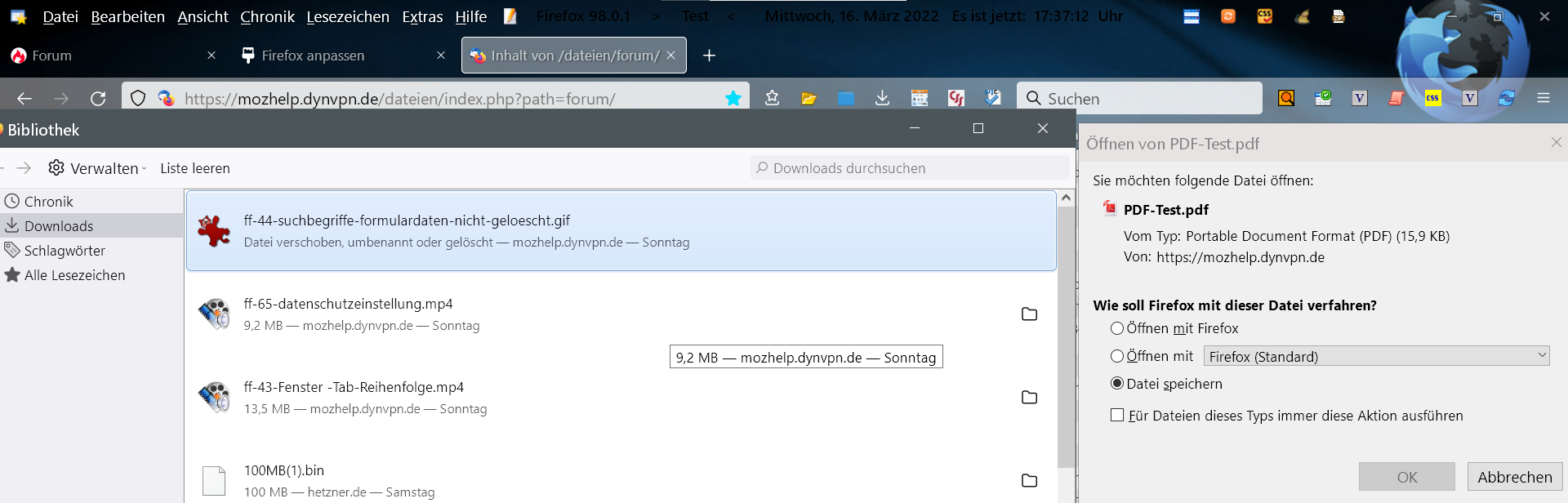Viewport: 1568px width, 503px height.
Task: Select the 'Öffnen mit Firefox' radio option
Action: pos(1117,328)
